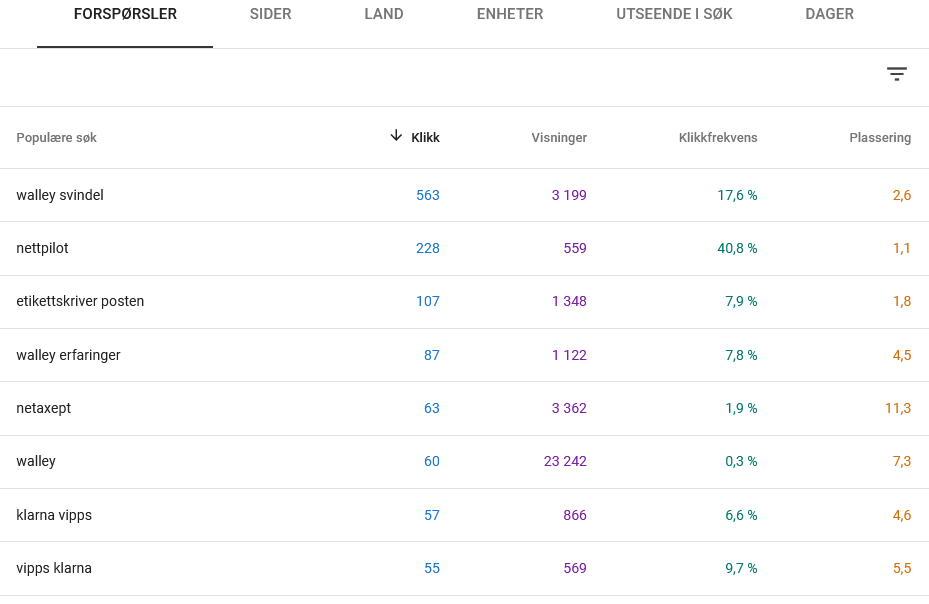Click the 563 clicks value
Screen dimensions: 929x604
[x=428, y=195]
